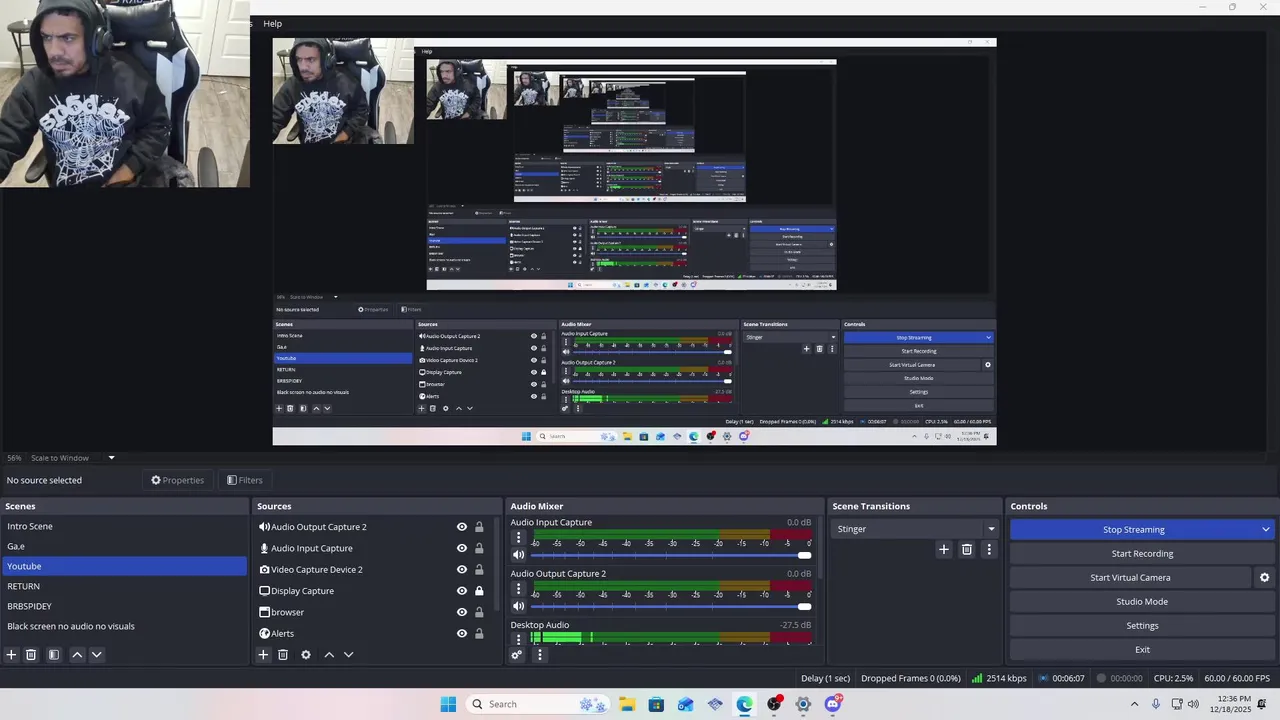Select the Youtube scene
This screenshot has height=720, width=1280.
pos(123,566)
